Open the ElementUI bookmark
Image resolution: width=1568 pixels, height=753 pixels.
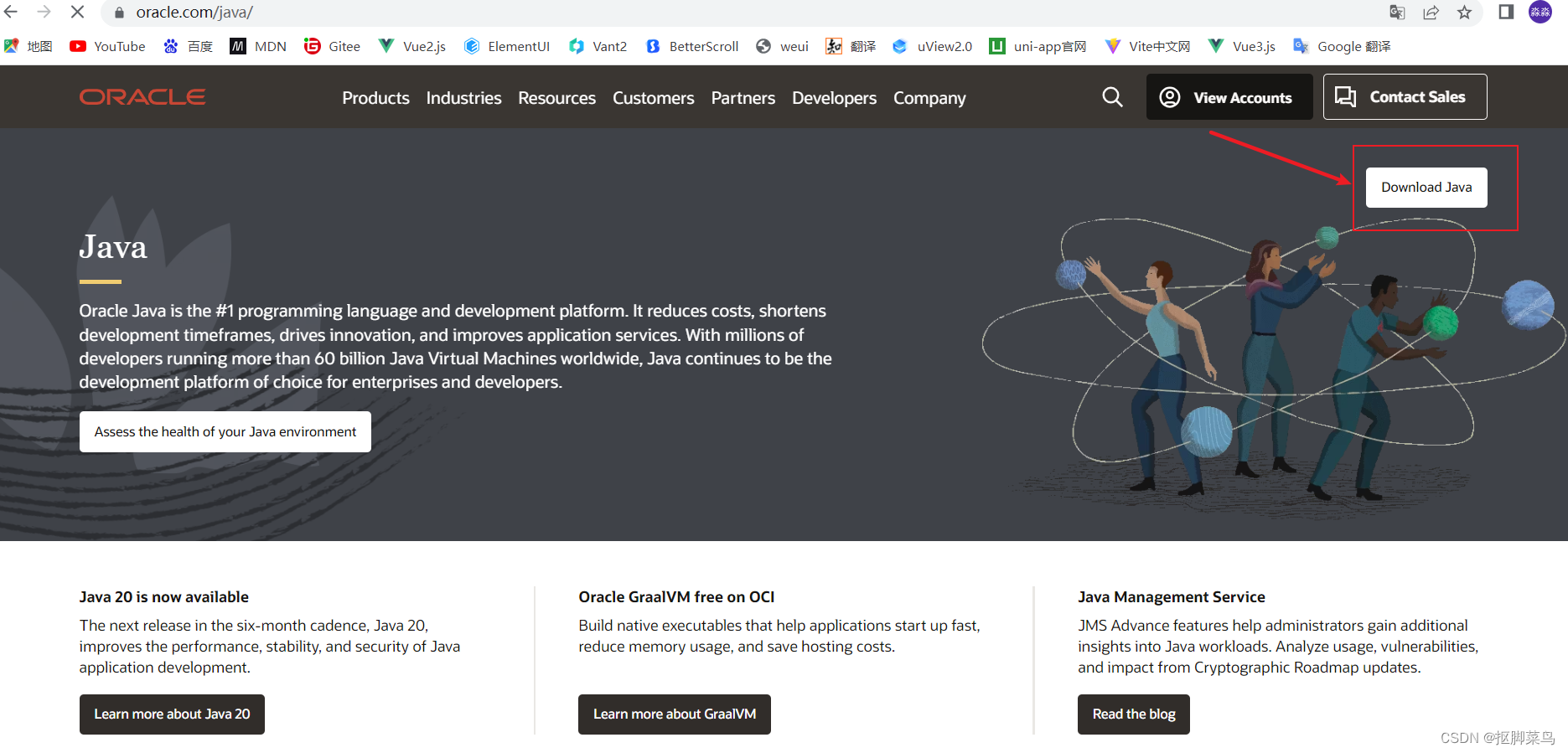(506, 46)
